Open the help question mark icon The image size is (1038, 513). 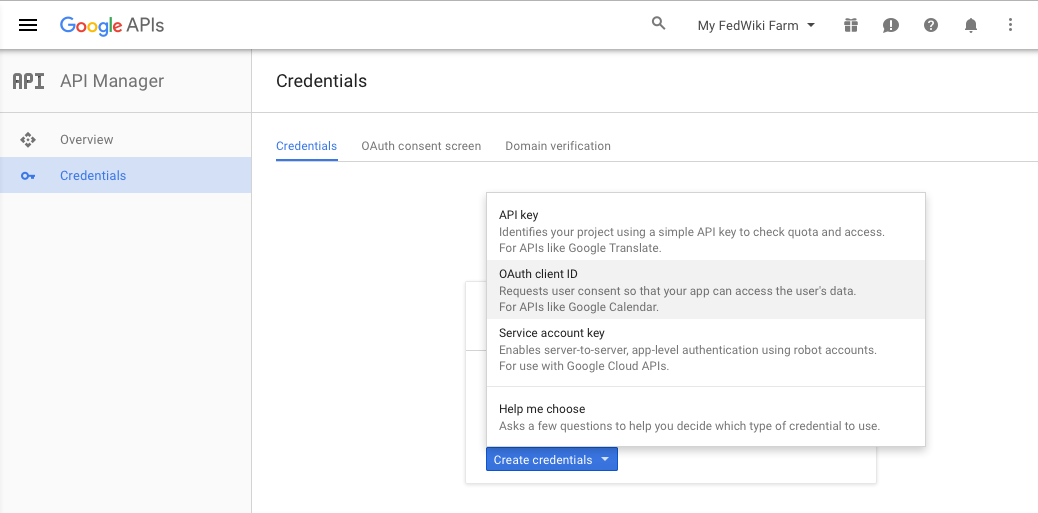pyautogui.click(x=931, y=25)
